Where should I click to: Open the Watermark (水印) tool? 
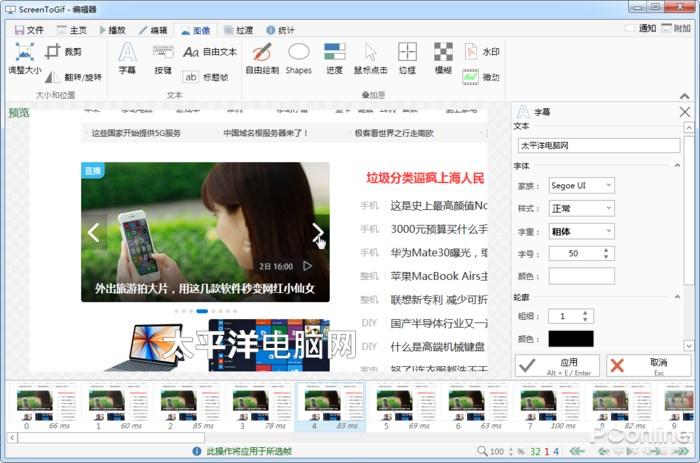[x=482, y=52]
